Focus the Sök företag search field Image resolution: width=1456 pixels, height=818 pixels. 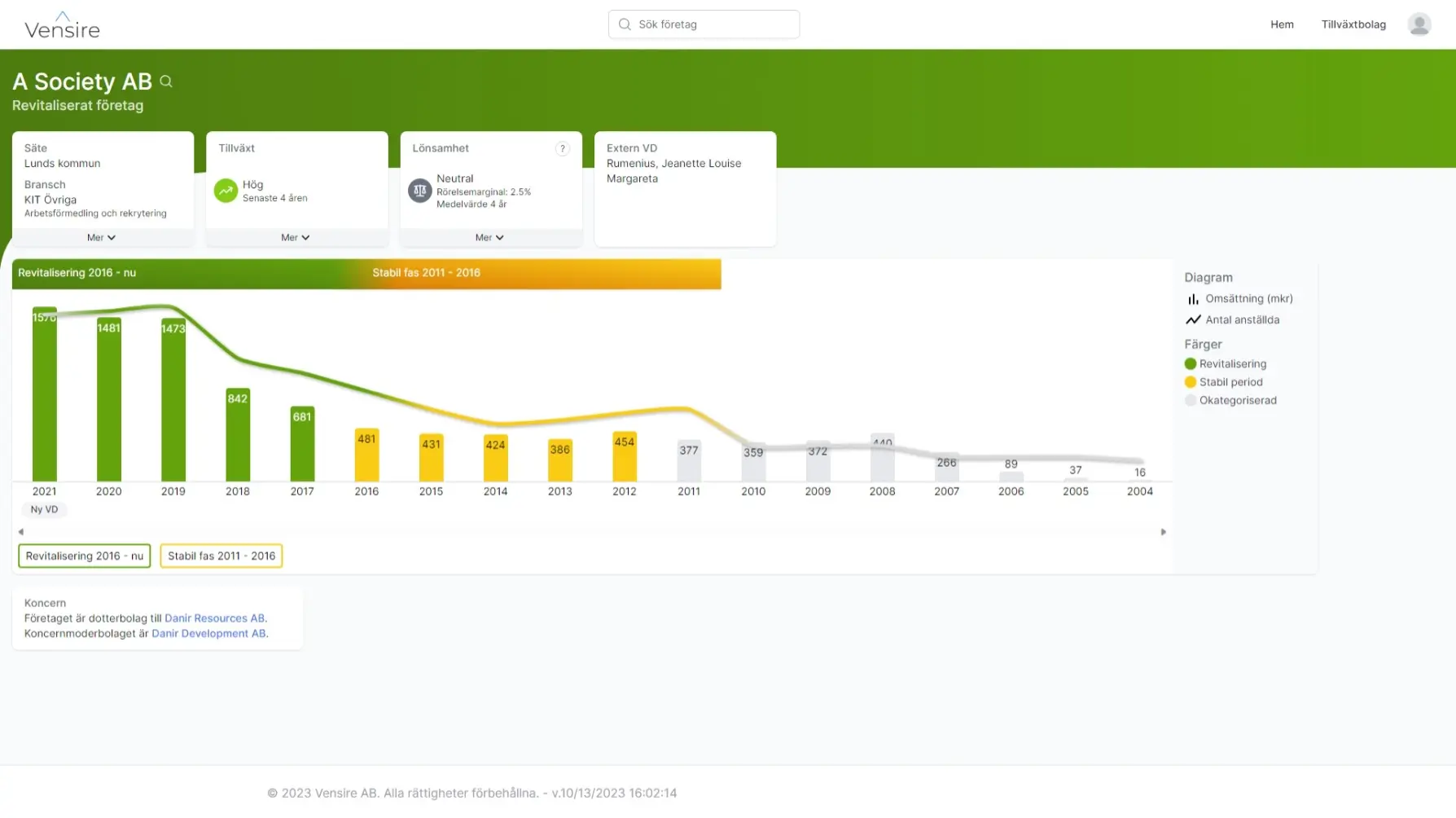coord(704,24)
